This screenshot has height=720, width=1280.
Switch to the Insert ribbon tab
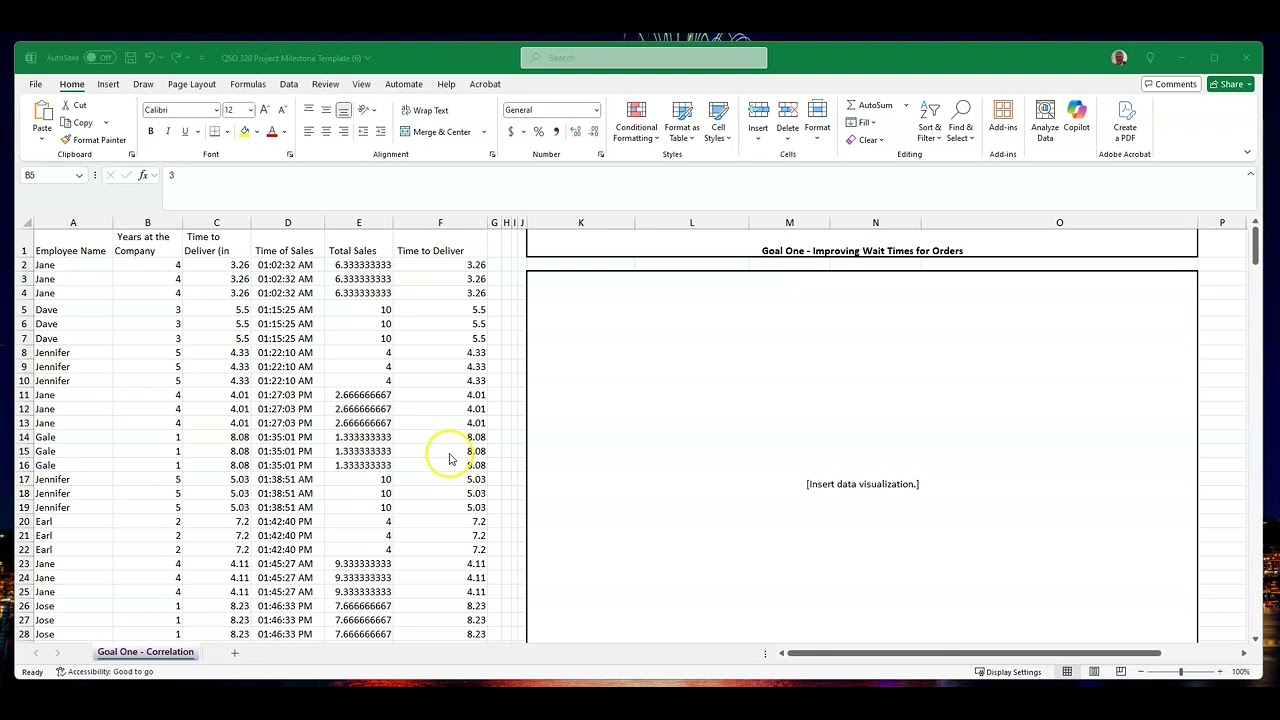point(108,84)
